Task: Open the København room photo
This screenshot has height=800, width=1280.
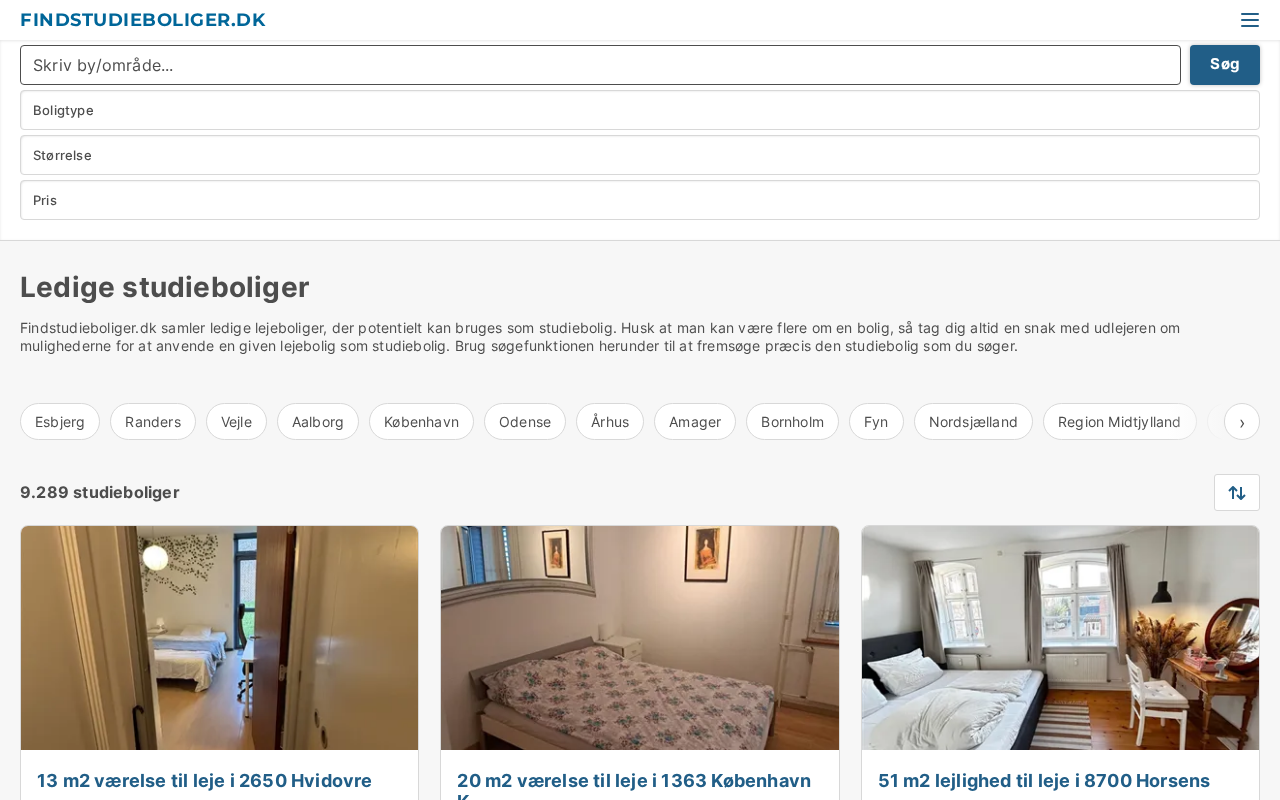Action: [640, 638]
